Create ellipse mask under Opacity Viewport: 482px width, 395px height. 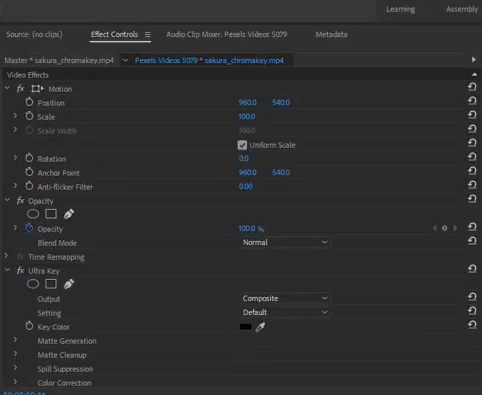[x=33, y=214]
